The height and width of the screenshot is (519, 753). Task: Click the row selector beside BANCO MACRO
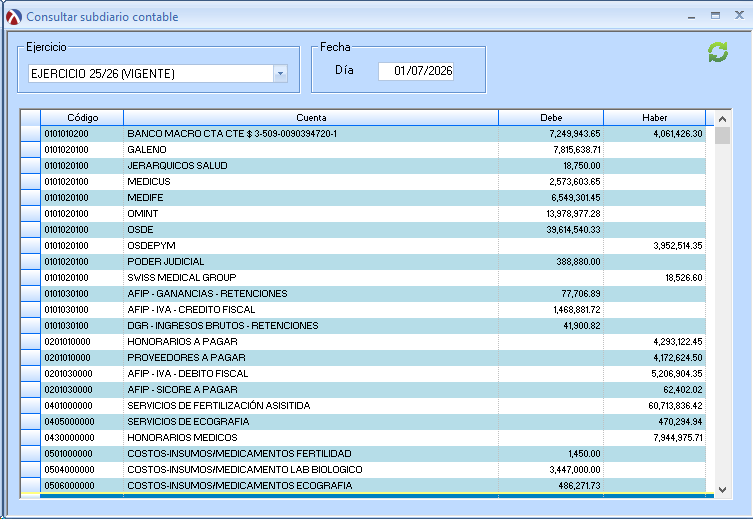click(x=31, y=133)
